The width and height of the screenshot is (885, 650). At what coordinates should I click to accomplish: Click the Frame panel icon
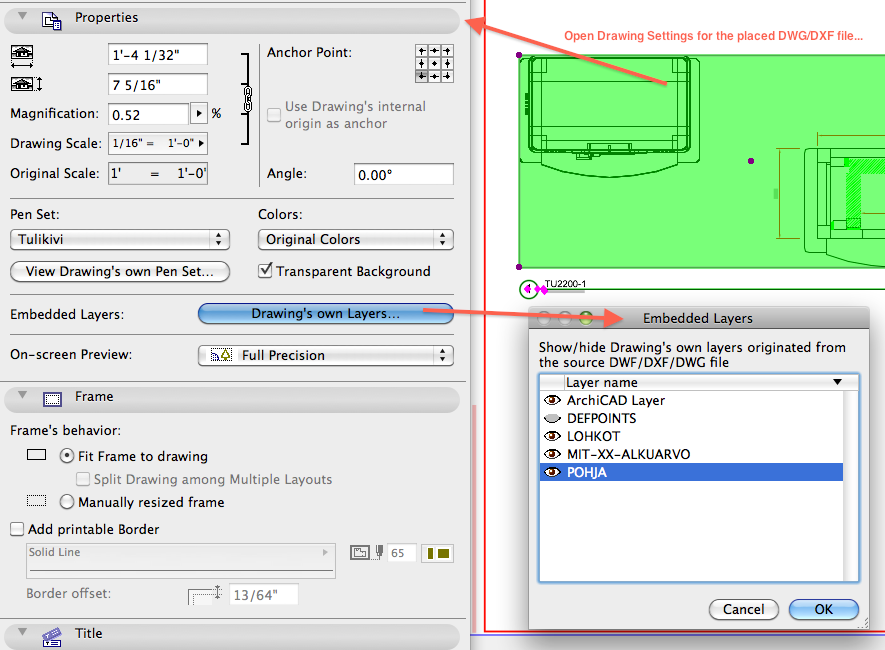(51, 397)
